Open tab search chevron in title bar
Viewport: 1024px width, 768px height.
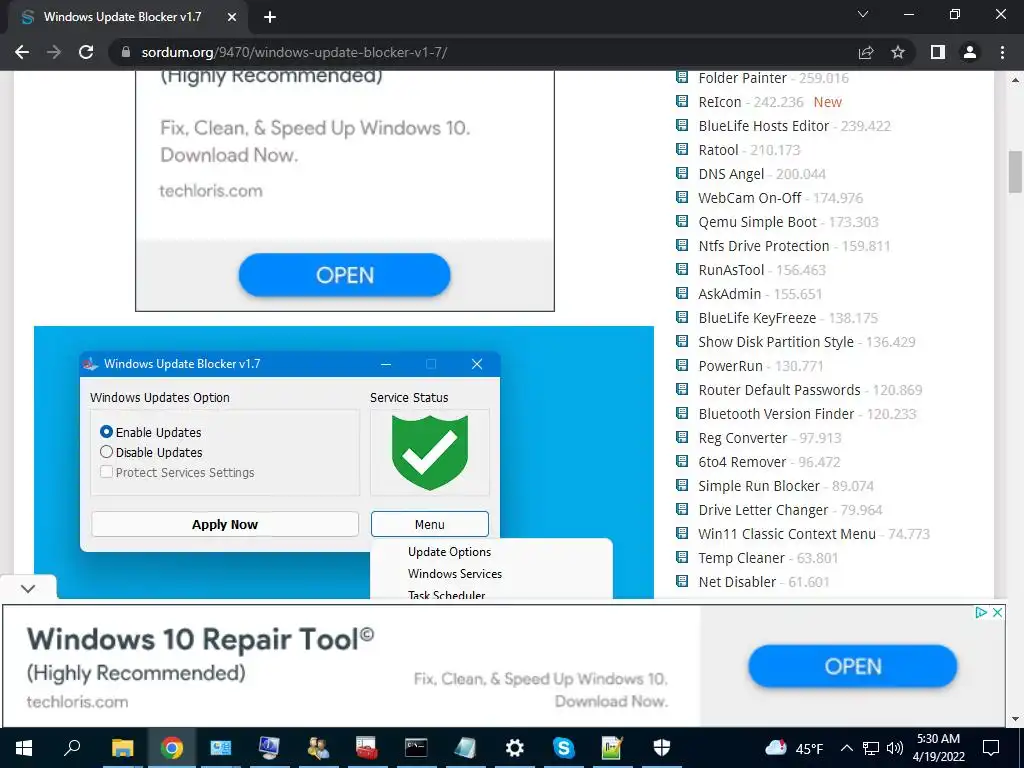coord(863,14)
